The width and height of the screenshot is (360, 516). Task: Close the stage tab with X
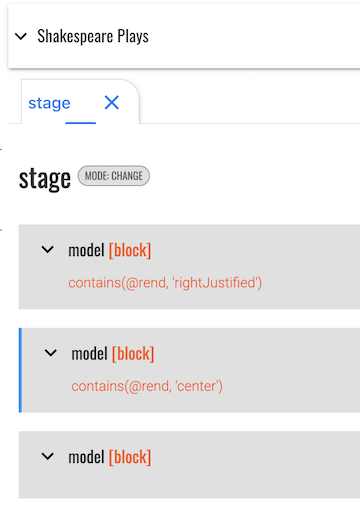tap(112, 102)
